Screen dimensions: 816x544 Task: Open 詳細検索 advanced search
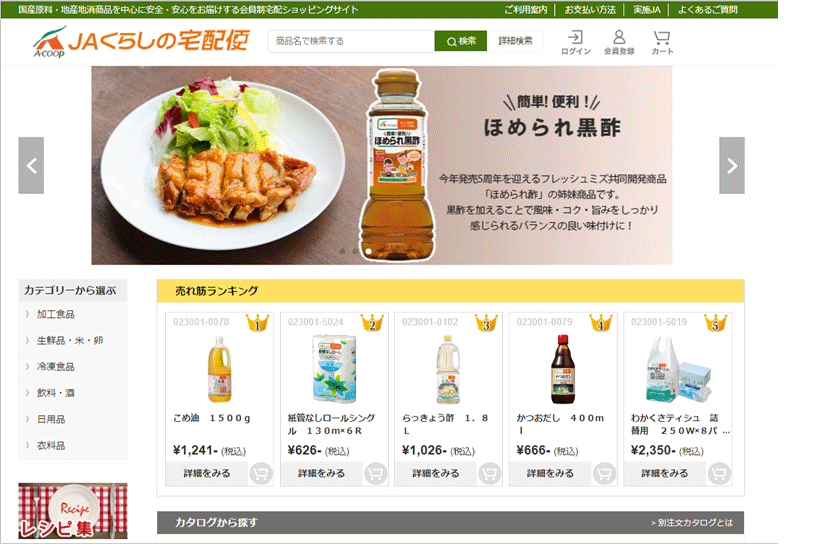515,41
